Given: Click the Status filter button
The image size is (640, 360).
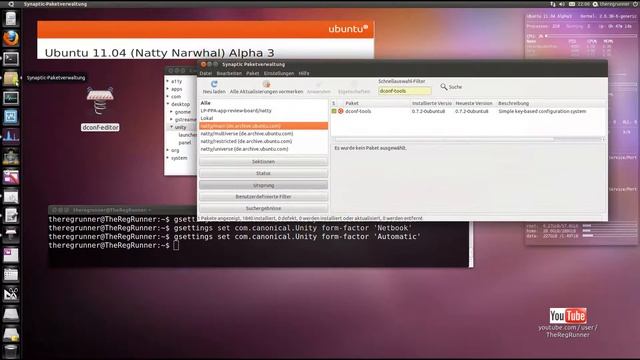Looking at the screenshot, I should click(263, 173).
